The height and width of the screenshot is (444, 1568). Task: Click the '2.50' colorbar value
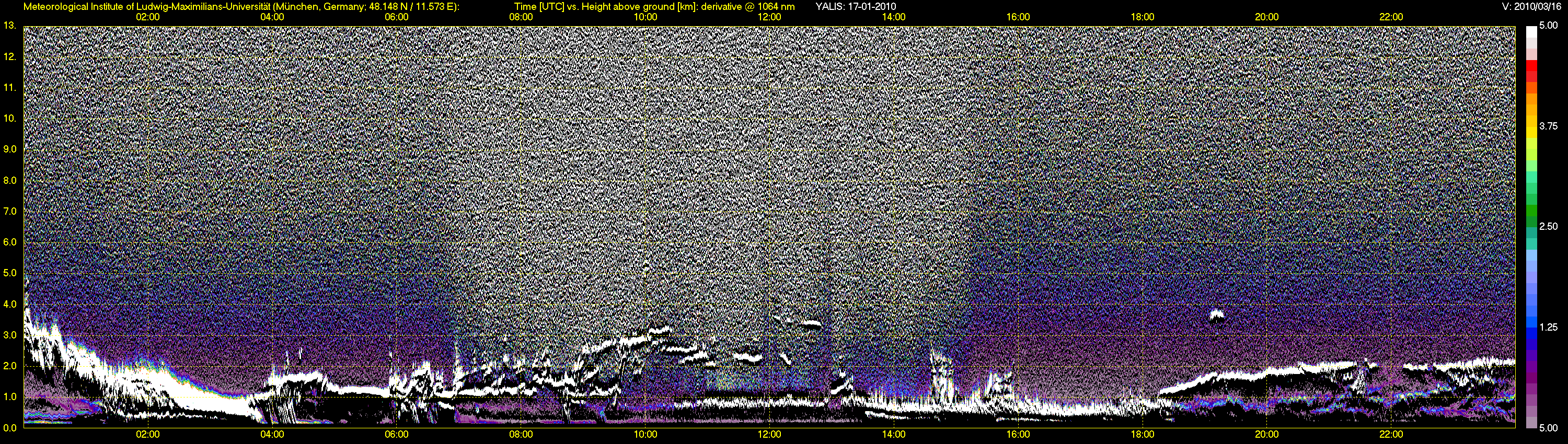(1549, 226)
